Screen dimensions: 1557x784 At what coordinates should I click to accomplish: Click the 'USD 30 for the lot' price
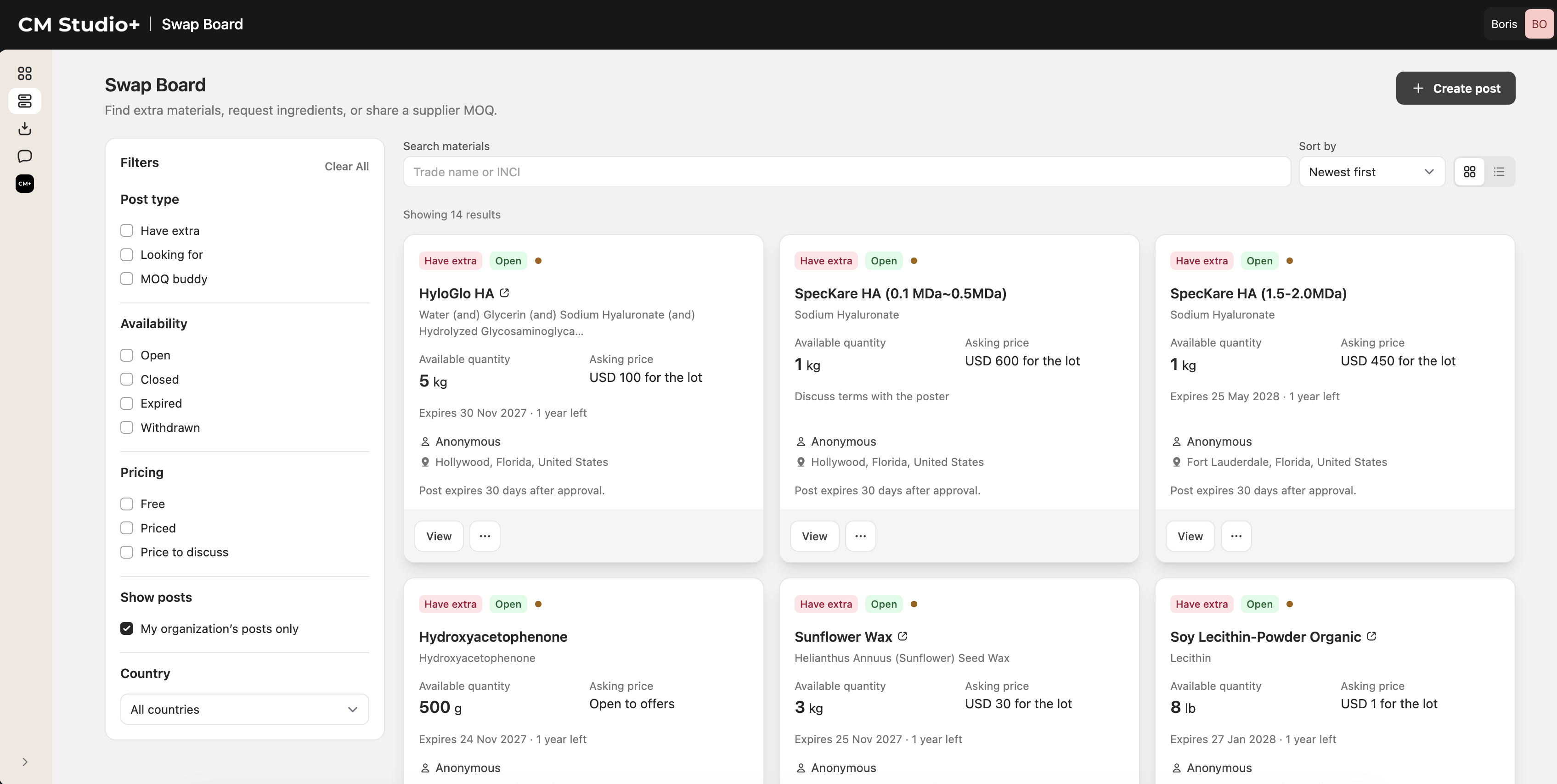point(1018,704)
